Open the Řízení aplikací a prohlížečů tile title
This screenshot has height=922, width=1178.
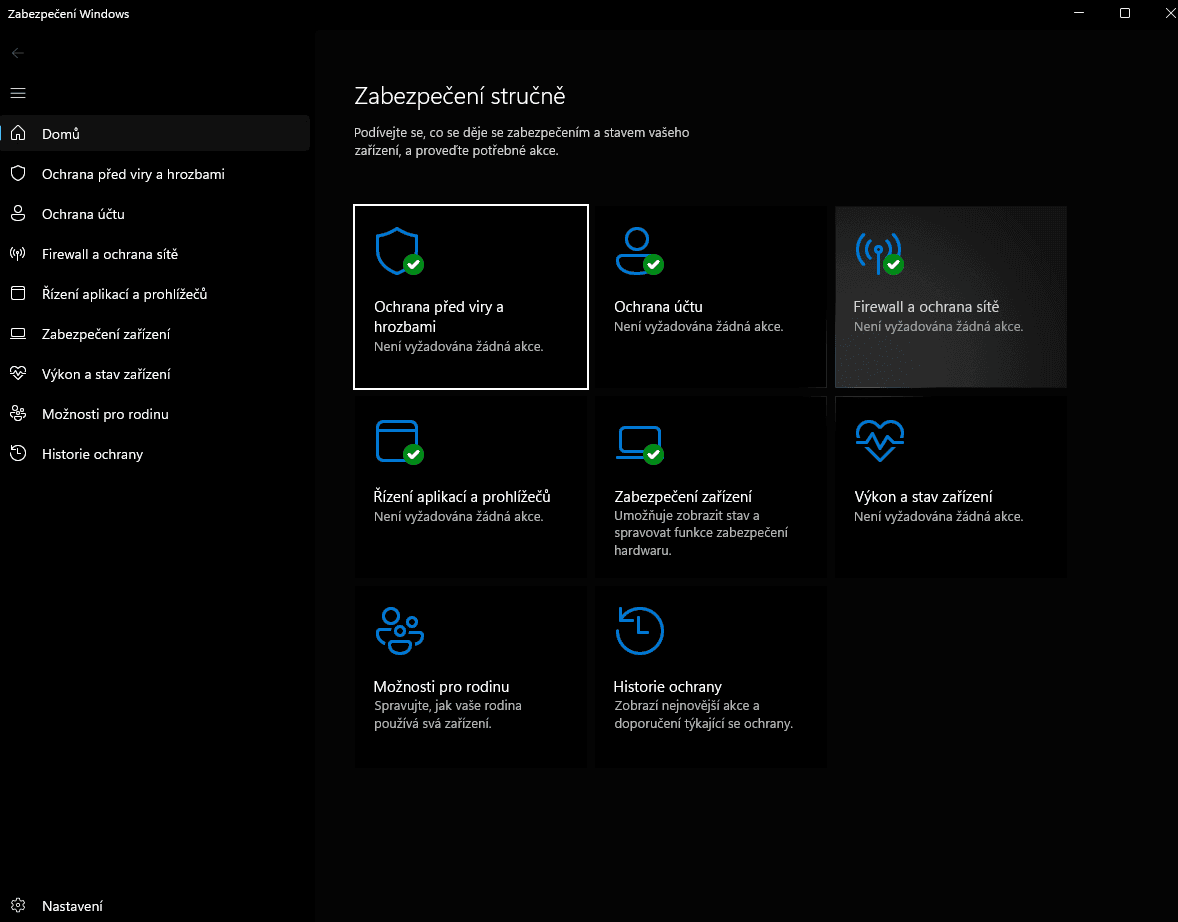pos(462,497)
